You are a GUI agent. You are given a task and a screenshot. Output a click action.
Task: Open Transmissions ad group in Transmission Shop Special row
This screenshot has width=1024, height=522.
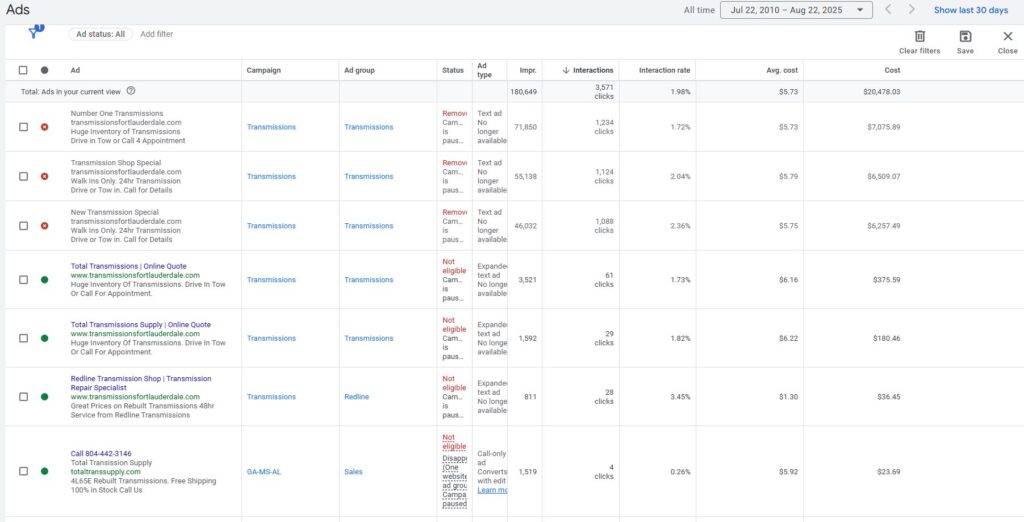click(x=369, y=176)
